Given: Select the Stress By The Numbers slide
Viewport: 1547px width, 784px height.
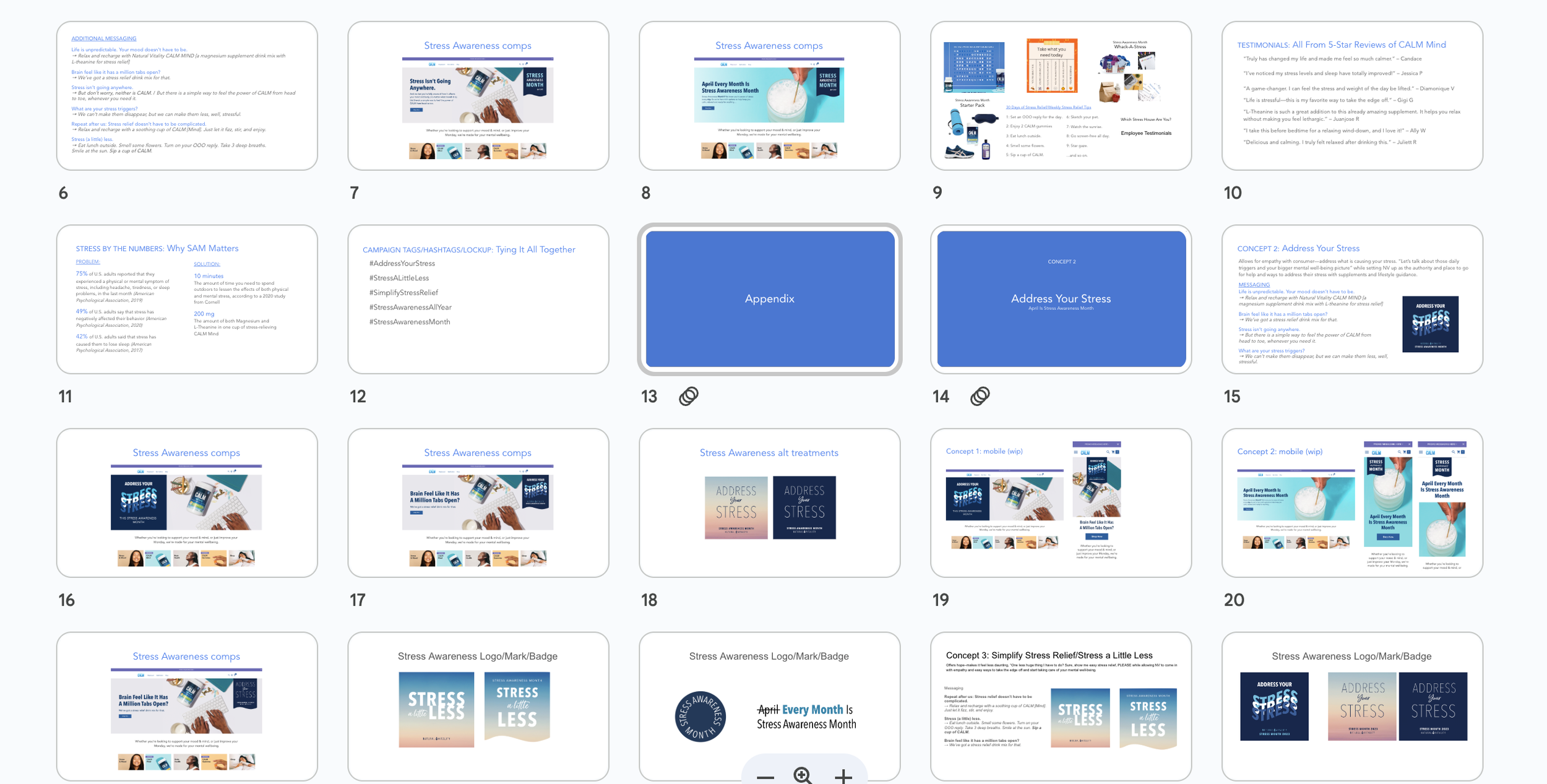Looking at the screenshot, I should pyautogui.click(x=187, y=299).
